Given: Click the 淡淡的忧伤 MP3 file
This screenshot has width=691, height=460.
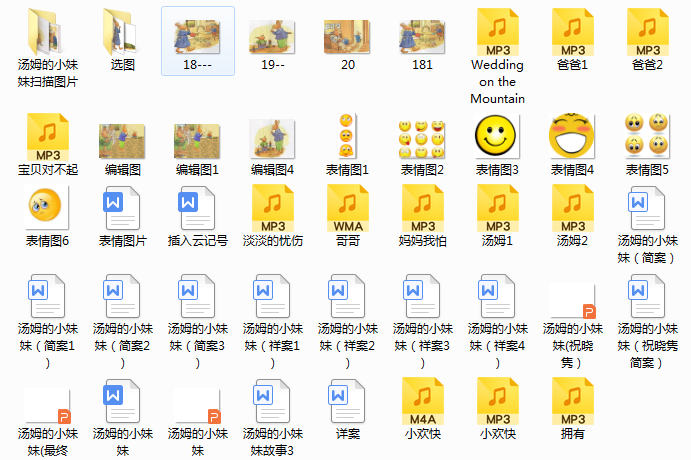Looking at the screenshot, I should click(x=272, y=211).
